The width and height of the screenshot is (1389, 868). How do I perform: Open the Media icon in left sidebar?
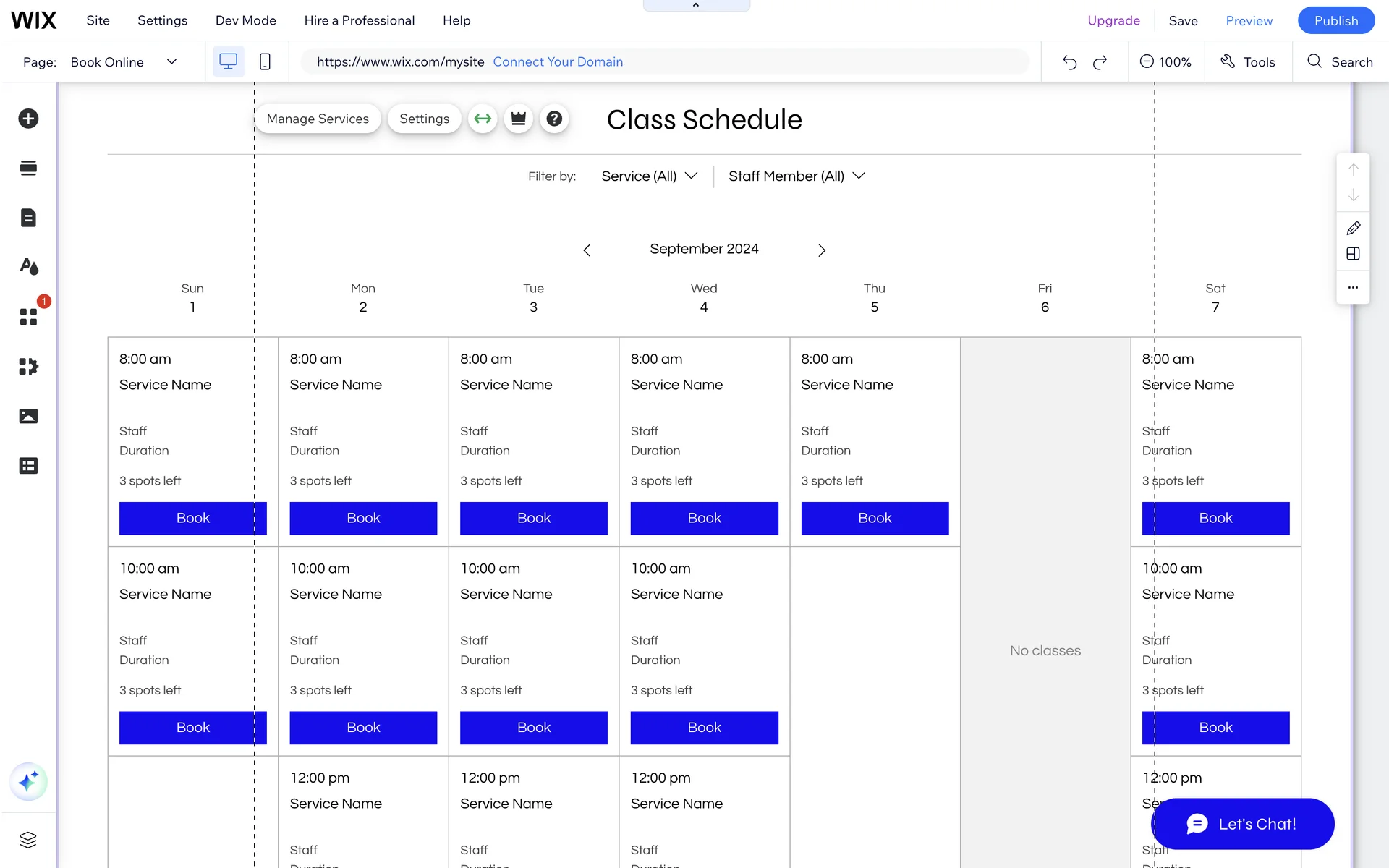28,416
